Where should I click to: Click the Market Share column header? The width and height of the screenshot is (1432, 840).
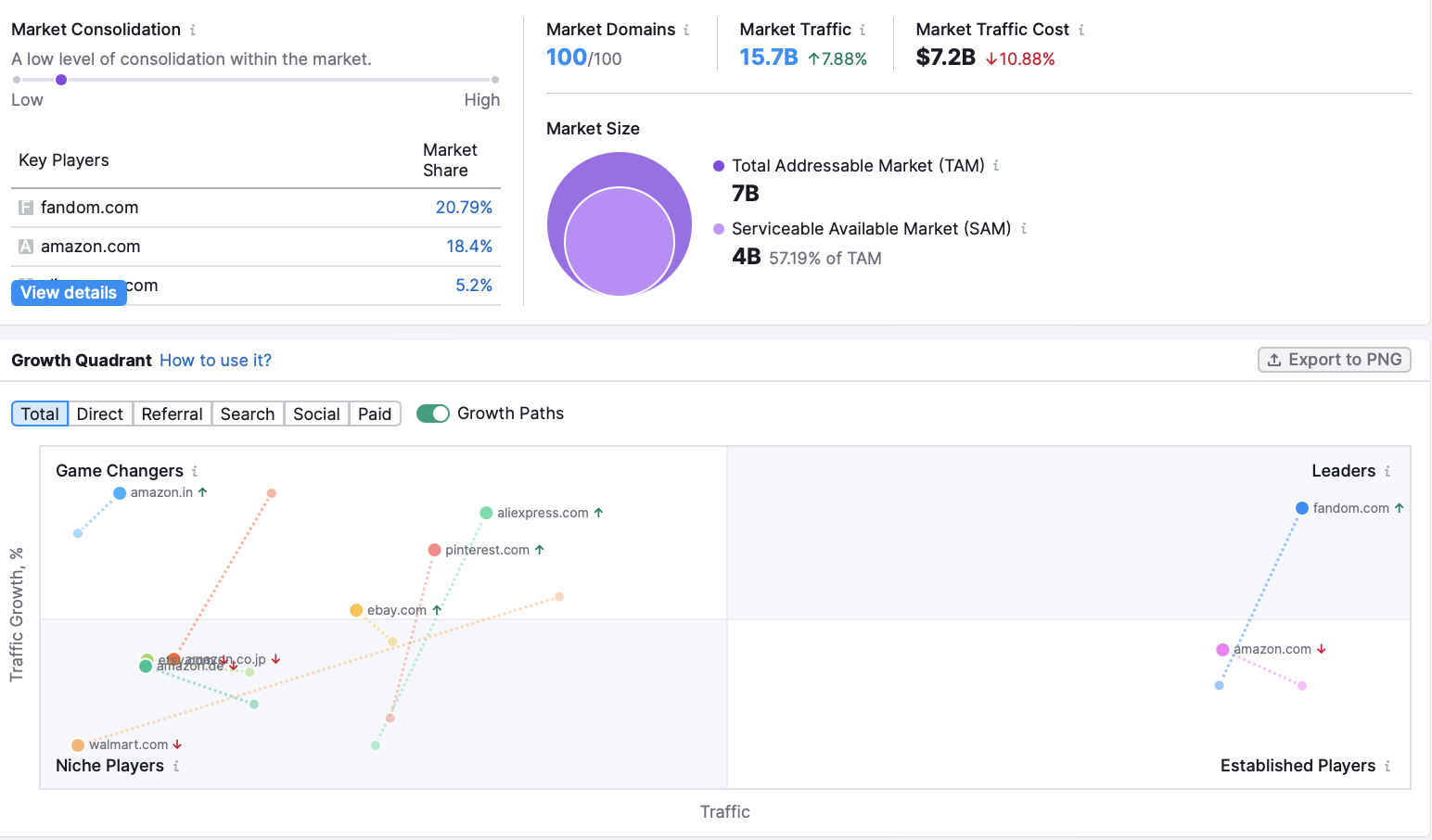(x=450, y=160)
